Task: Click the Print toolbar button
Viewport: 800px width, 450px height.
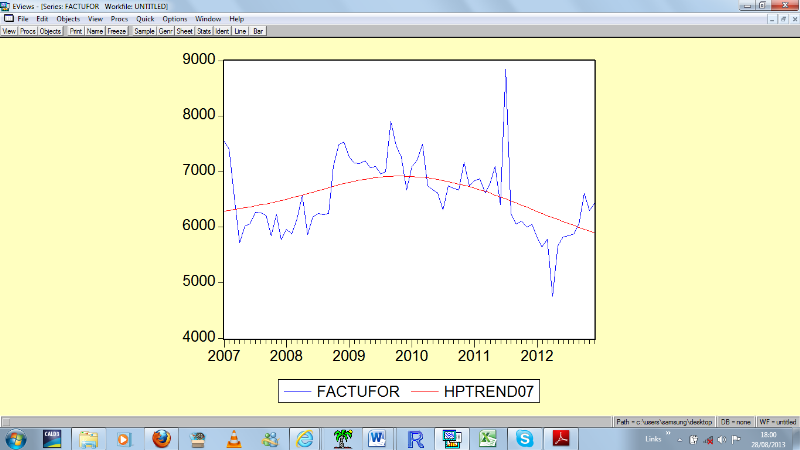Action: tap(76, 31)
